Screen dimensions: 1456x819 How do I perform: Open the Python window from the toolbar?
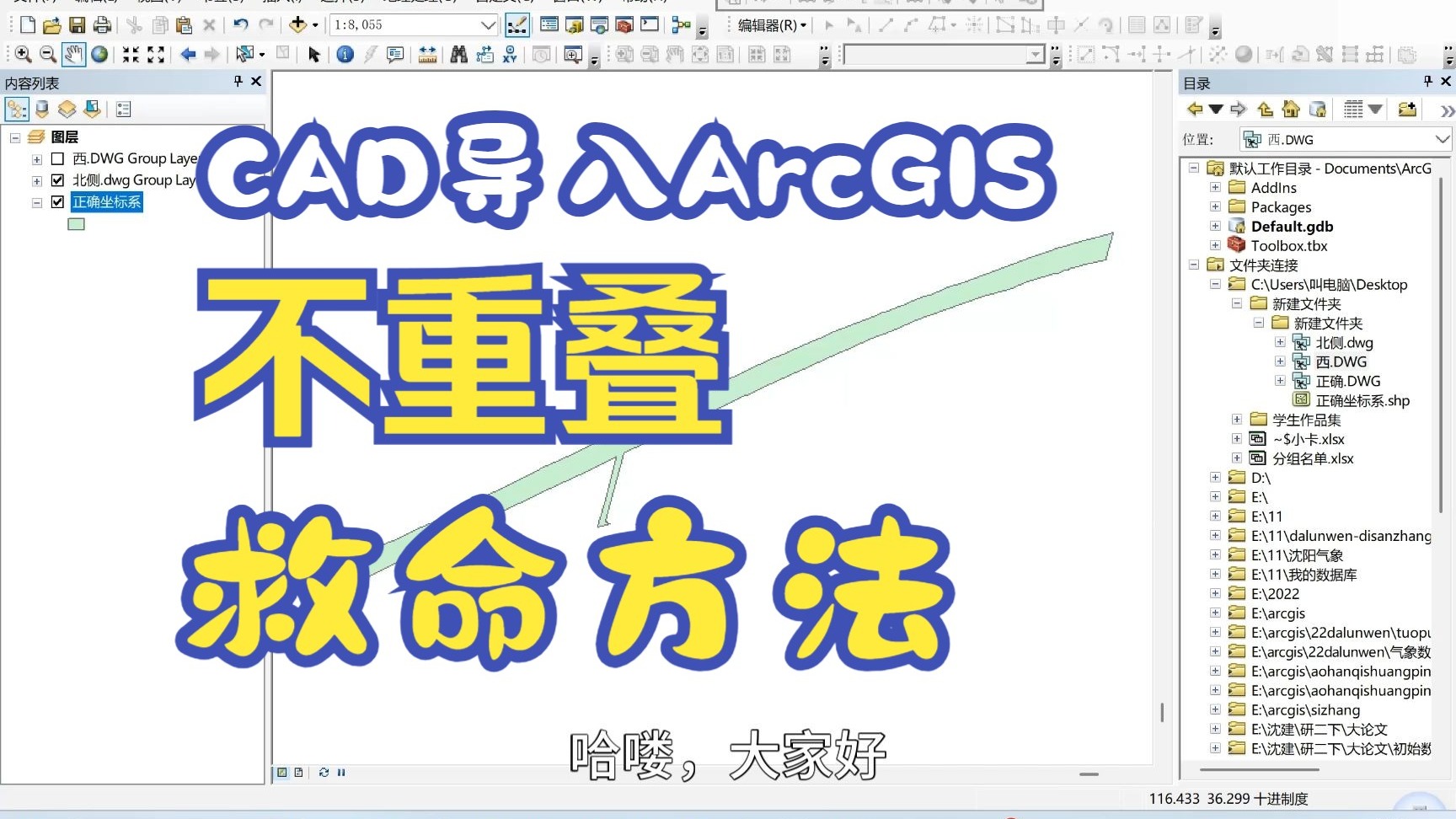pyautogui.click(x=647, y=25)
